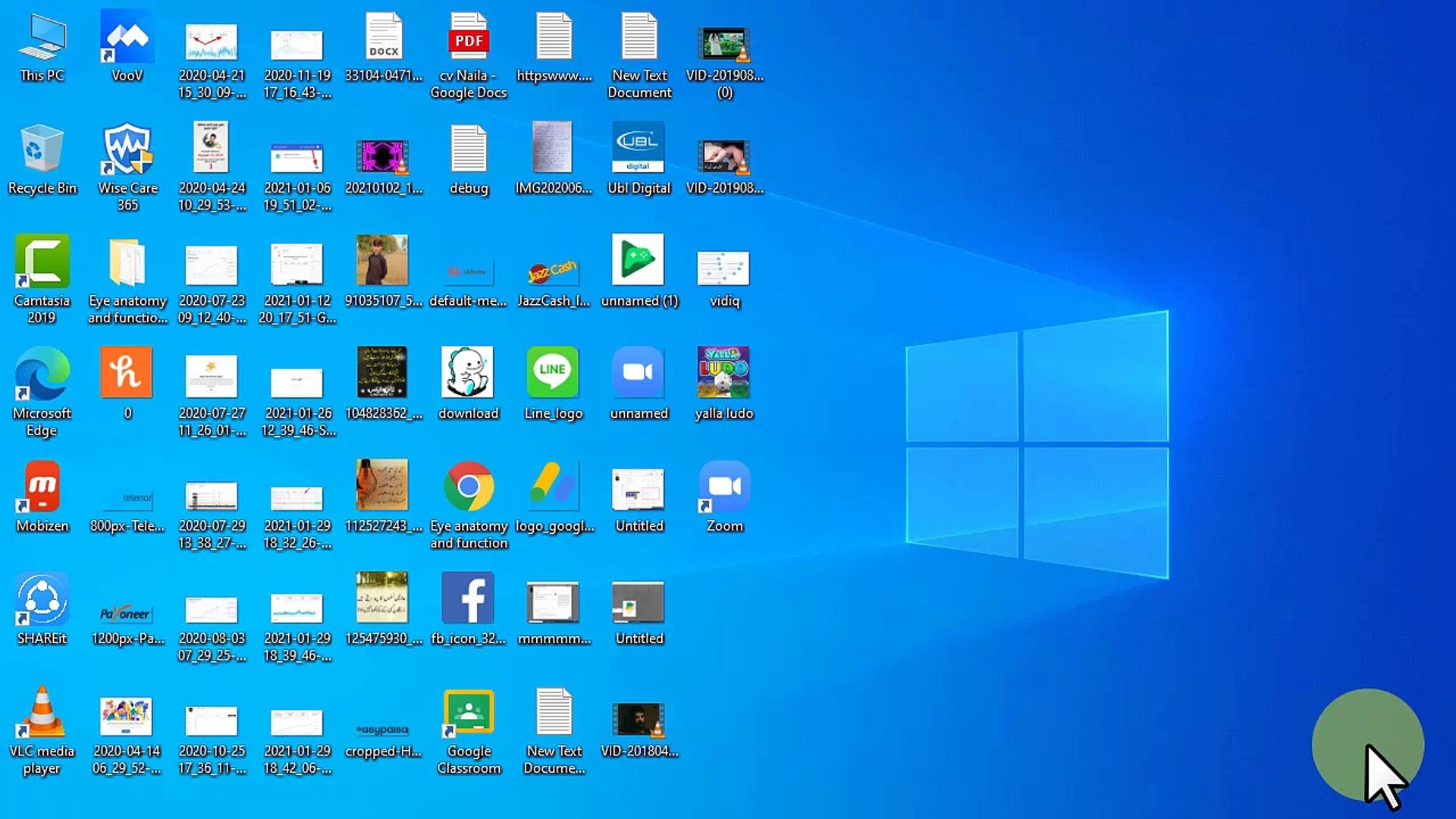Select the VLC media player icon
This screenshot has height=819, width=1456.
[42, 712]
